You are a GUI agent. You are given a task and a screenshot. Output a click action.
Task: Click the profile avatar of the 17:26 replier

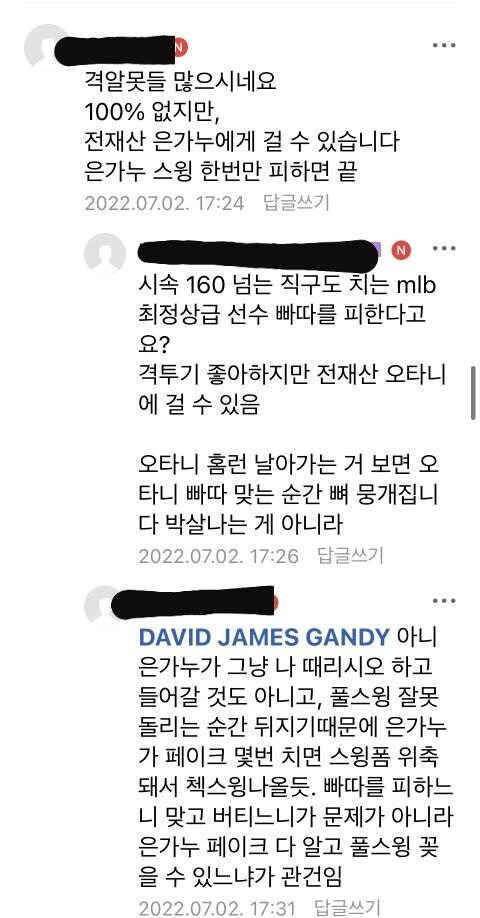click(105, 254)
